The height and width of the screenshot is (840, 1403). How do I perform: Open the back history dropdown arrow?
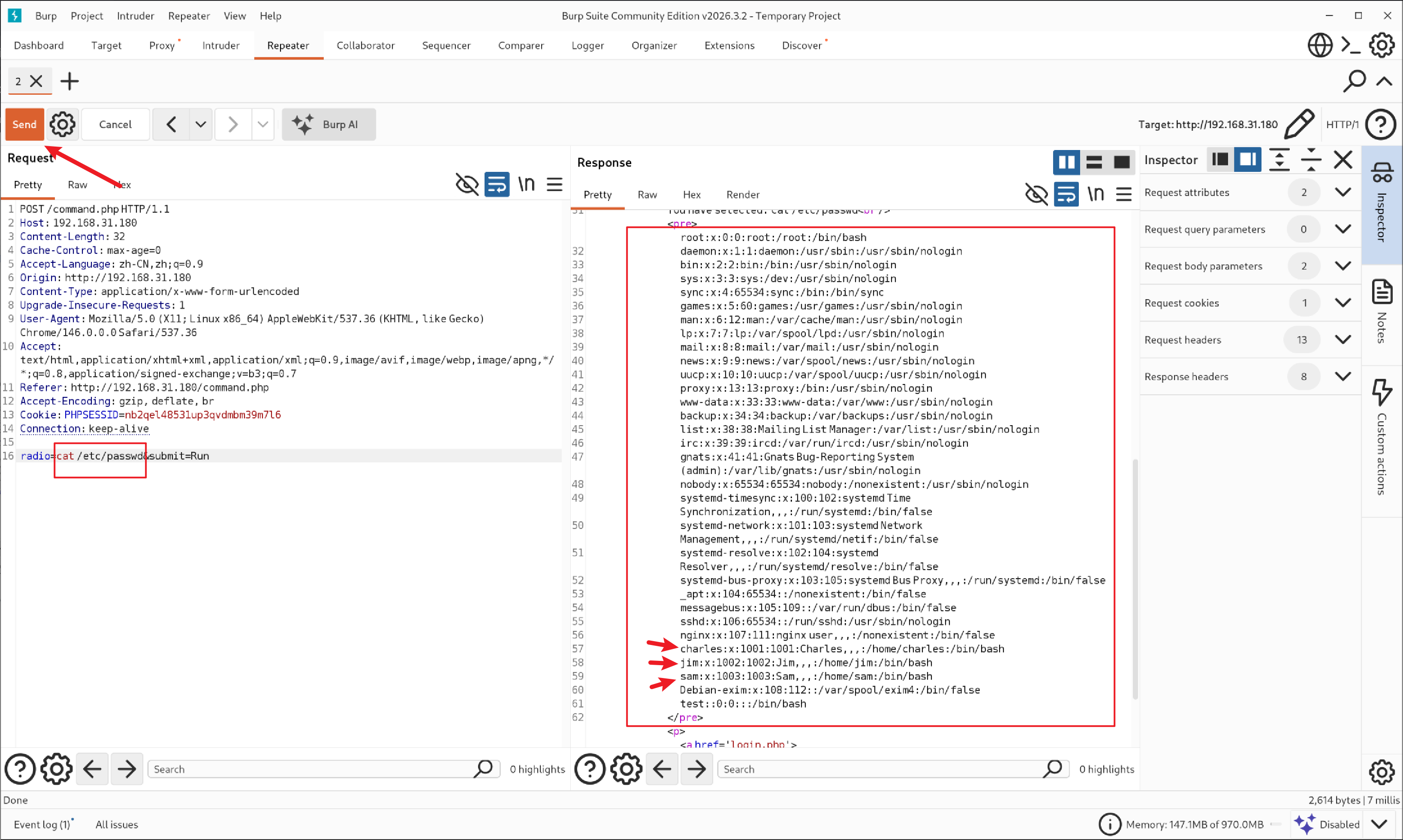[x=201, y=125]
